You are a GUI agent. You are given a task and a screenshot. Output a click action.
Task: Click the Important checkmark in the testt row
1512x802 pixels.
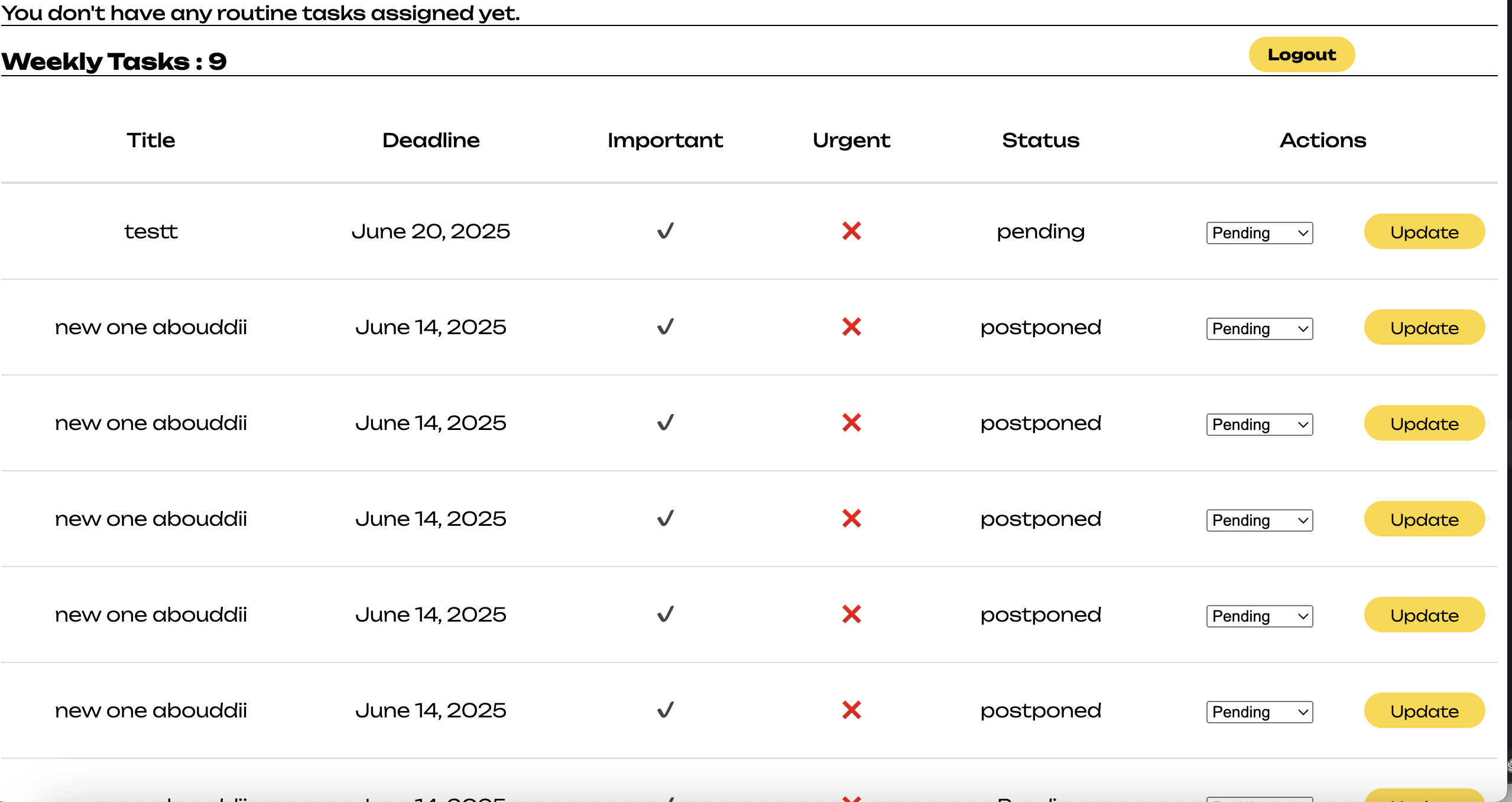point(666,231)
